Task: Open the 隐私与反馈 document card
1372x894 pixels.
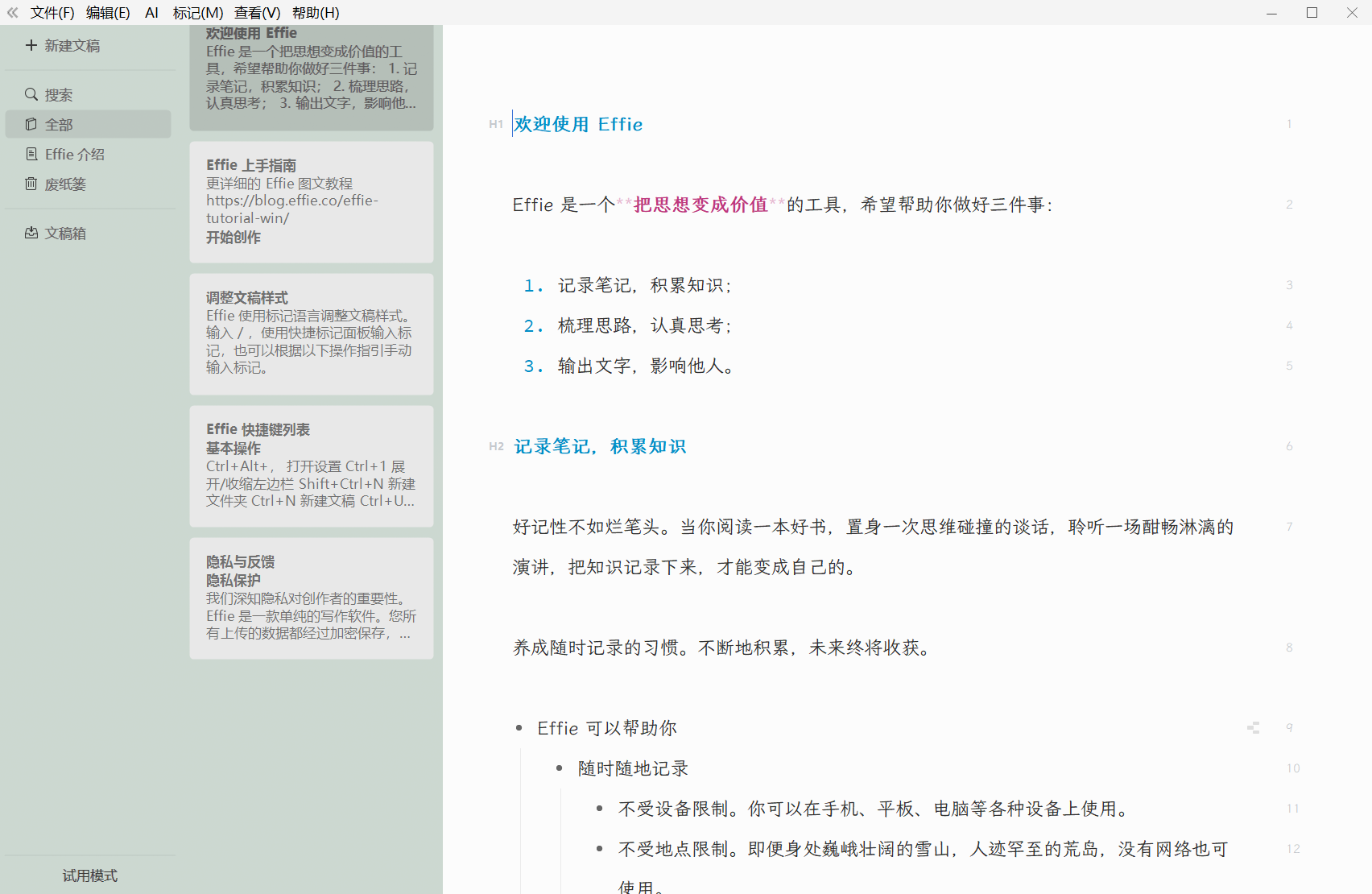Action: [312, 598]
